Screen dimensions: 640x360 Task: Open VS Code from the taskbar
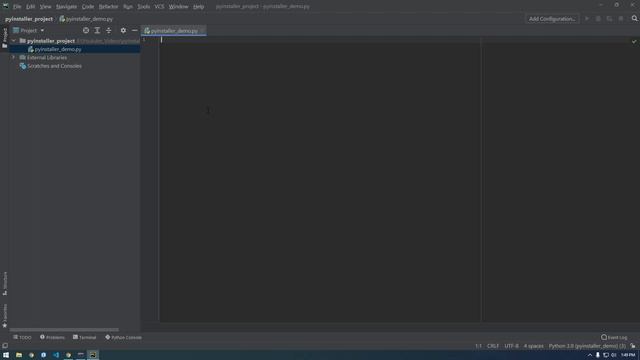[56, 355]
